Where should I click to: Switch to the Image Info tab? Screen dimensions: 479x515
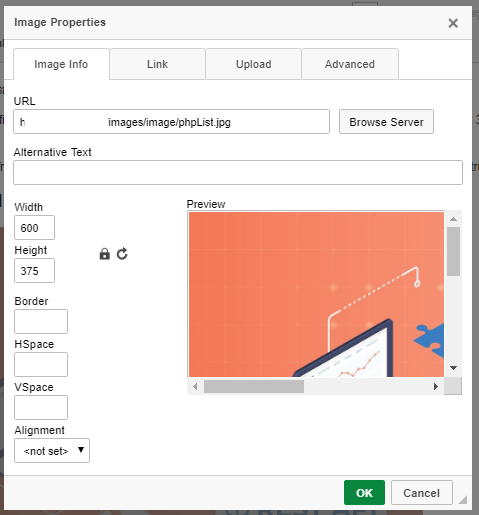click(61, 64)
